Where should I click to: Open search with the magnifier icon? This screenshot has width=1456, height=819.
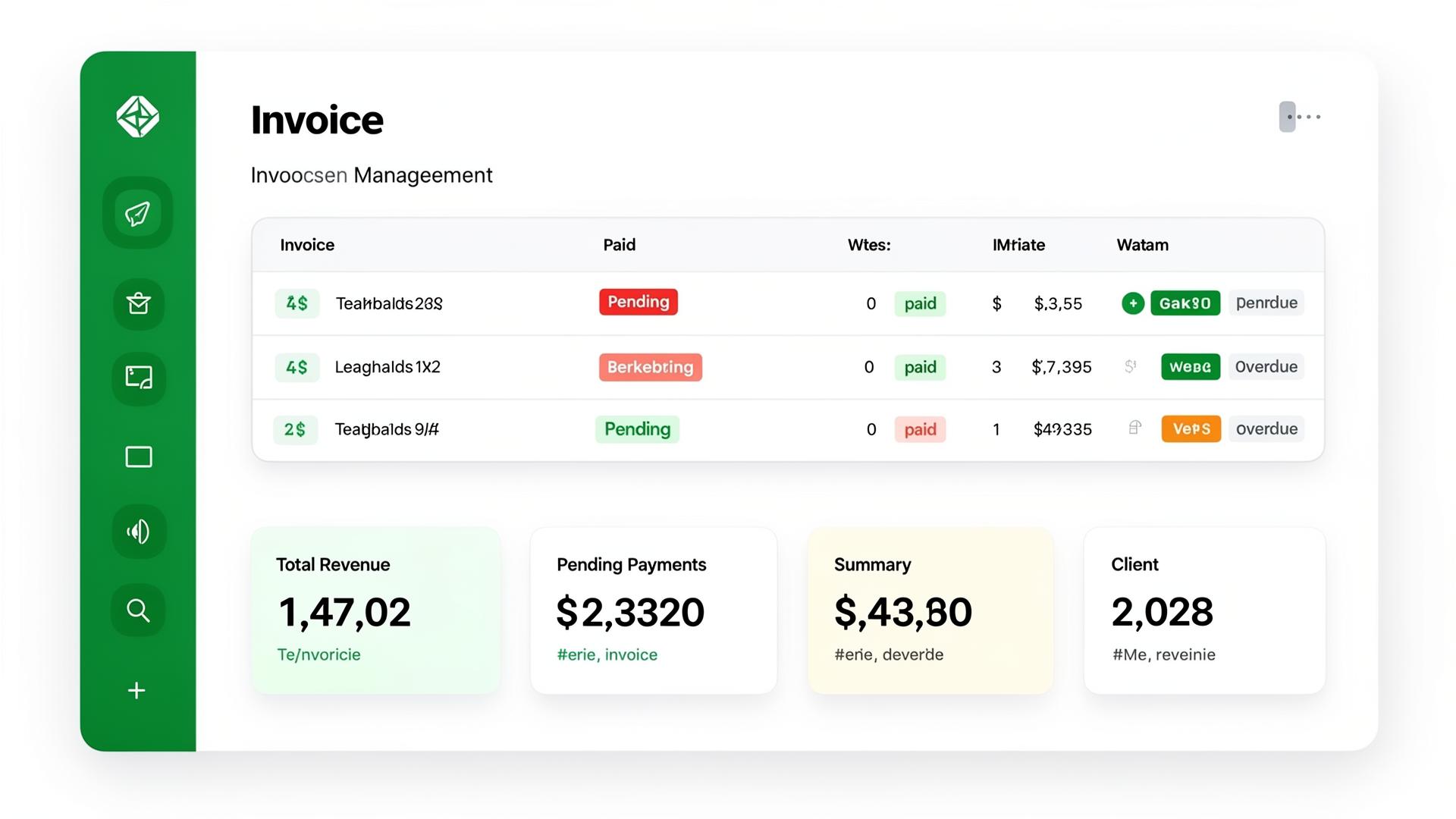138,610
